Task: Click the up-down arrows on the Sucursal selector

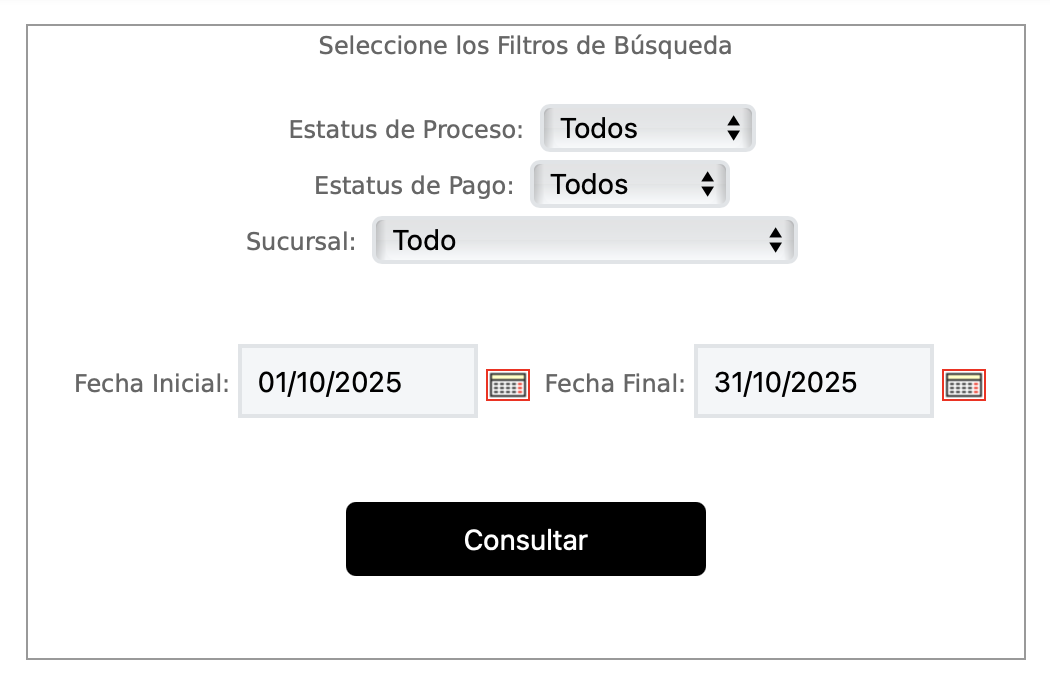Action: 775,240
